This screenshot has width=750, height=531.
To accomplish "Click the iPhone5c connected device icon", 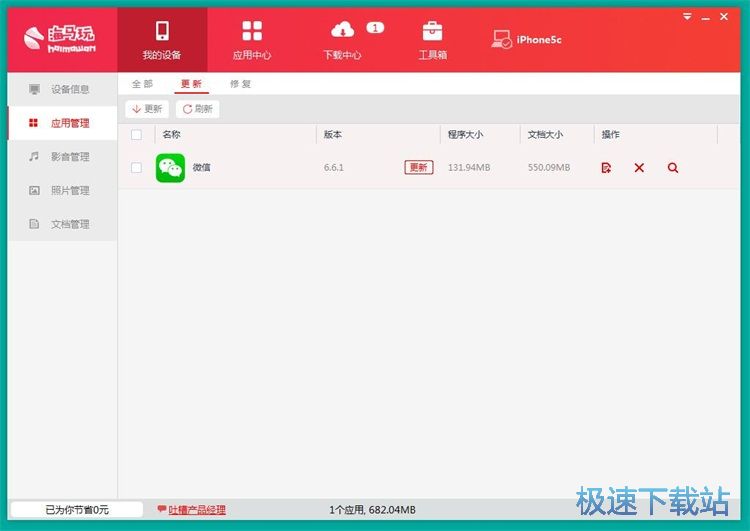I will tap(501, 39).
